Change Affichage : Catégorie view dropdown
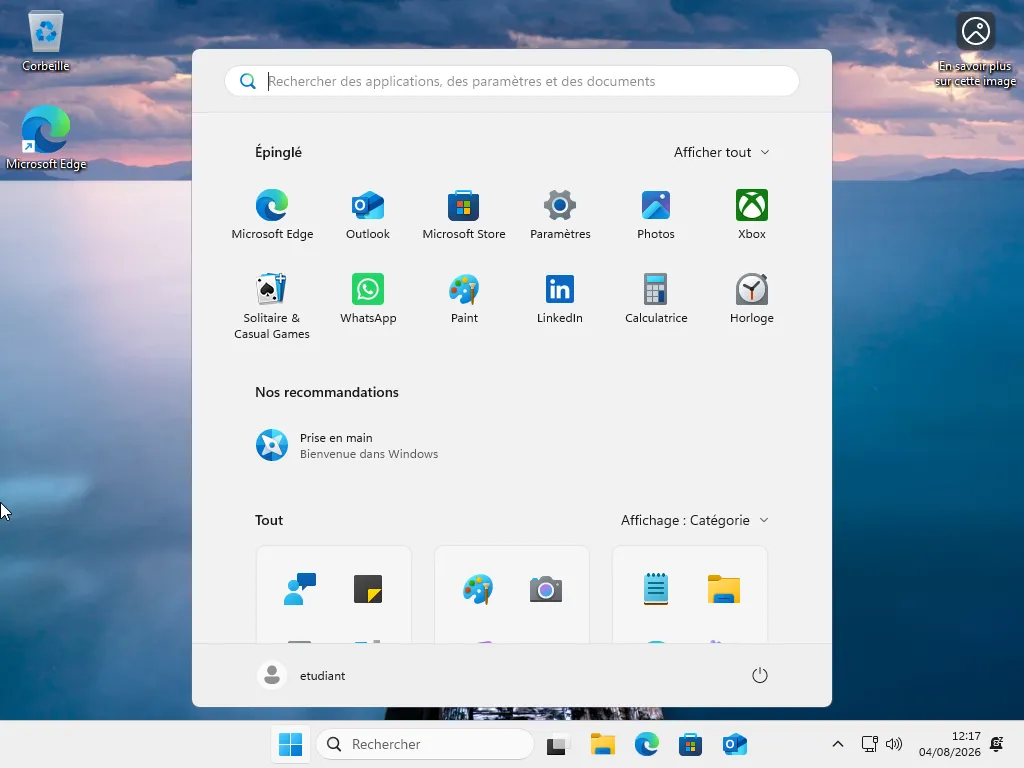This screenshot has width=1024, height=768. click(x=695, y=520)
